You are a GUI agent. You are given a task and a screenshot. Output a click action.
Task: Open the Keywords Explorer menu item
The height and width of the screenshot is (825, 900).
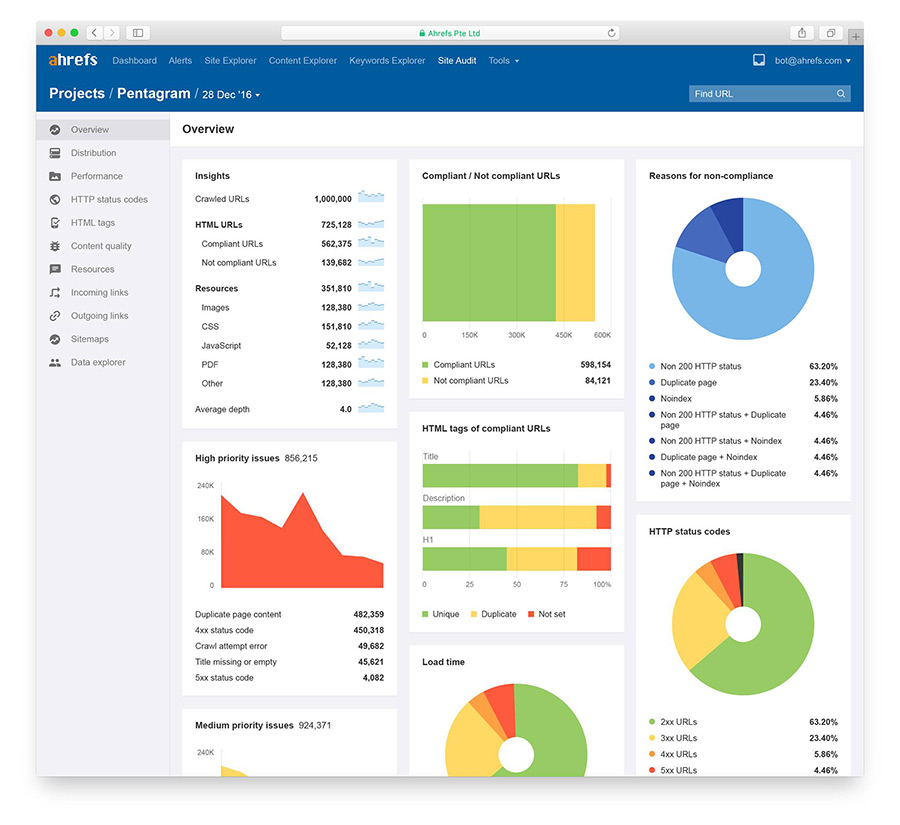click(x=387, y=60)
